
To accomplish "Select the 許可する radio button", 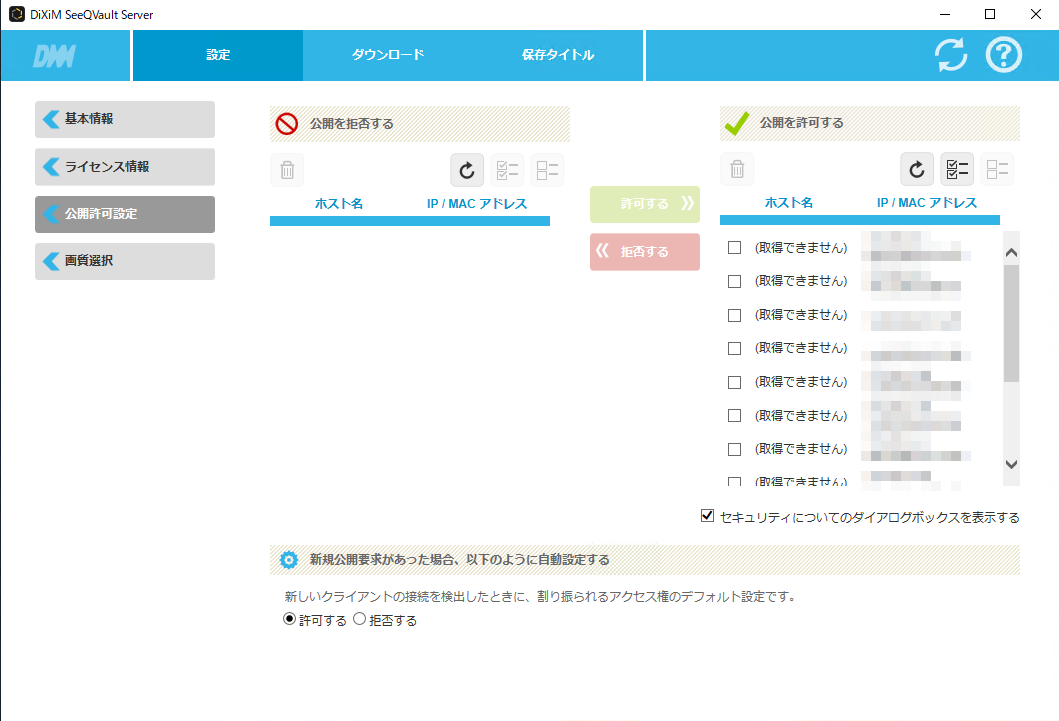I will 290,620.
